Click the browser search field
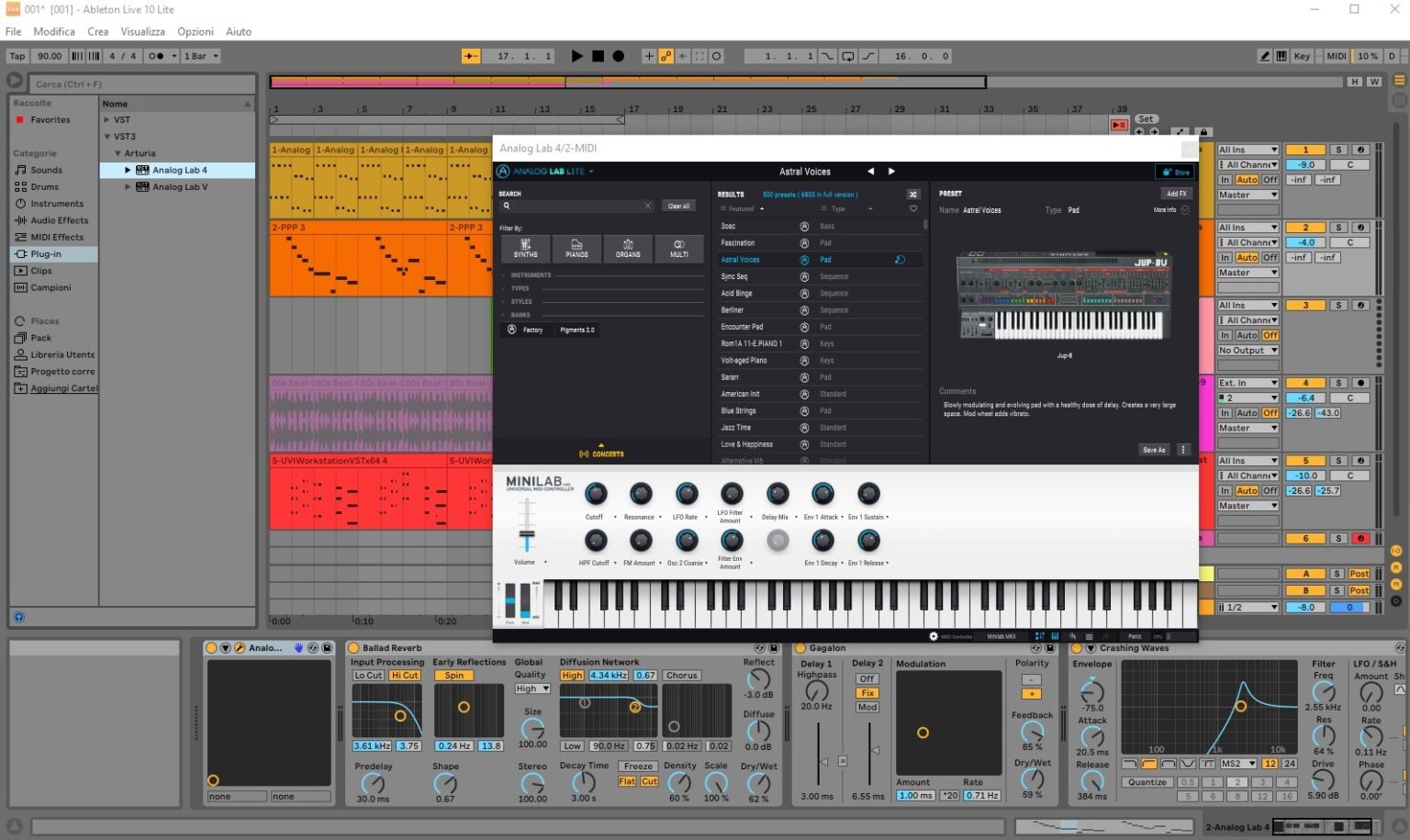1410x840 pixels. click(142, 84)
